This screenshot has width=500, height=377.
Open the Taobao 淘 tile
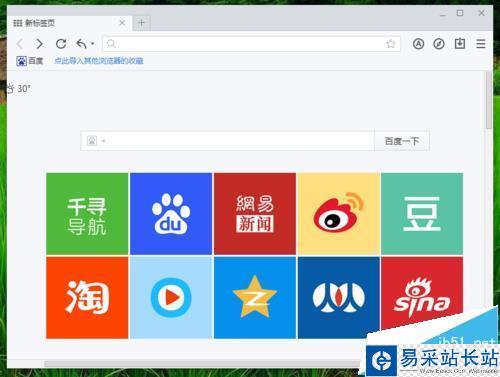tap(87, 298)
